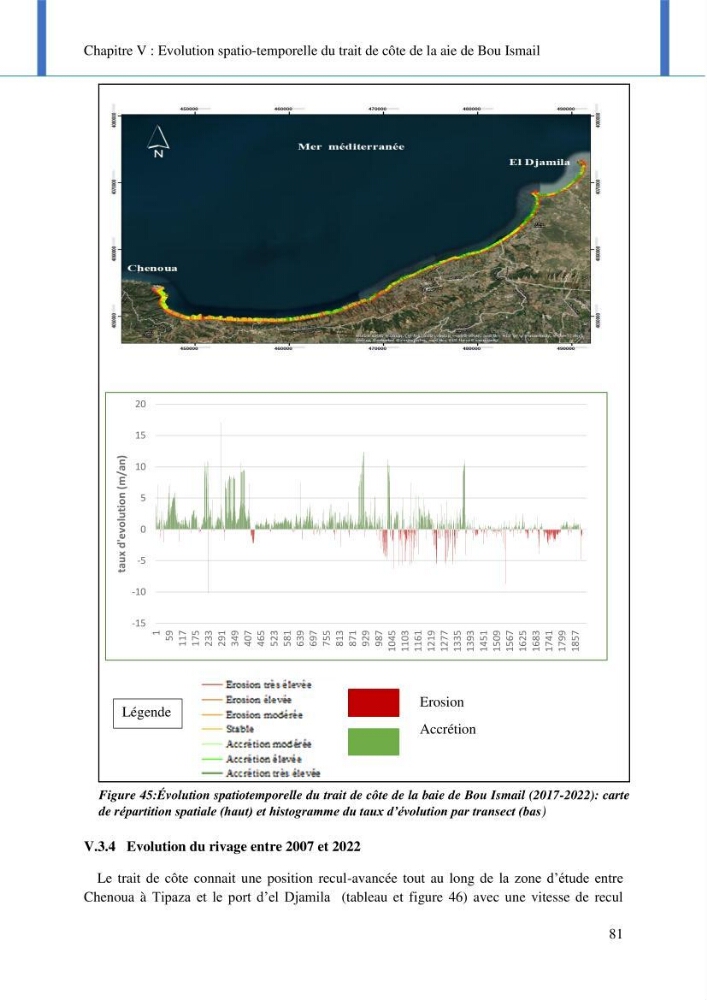Click the paragraph beginning 'Le trait de côte connait'
Viewport: 707px width, 1000px height.
[353, 888]
